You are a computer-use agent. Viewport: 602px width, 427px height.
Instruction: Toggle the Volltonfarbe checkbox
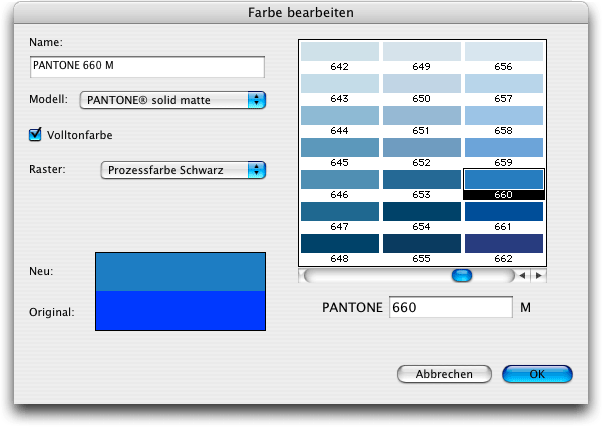pyautogui.click(x=35, y=134)
